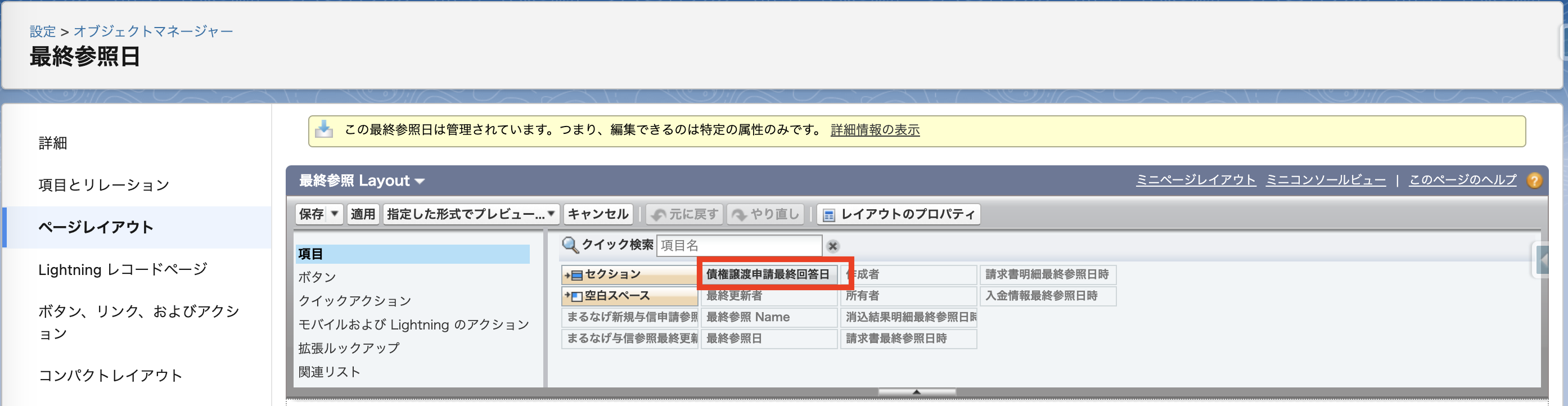
Task: Open the 詳細 sidebar item
Action: click(x=53, y=143)
